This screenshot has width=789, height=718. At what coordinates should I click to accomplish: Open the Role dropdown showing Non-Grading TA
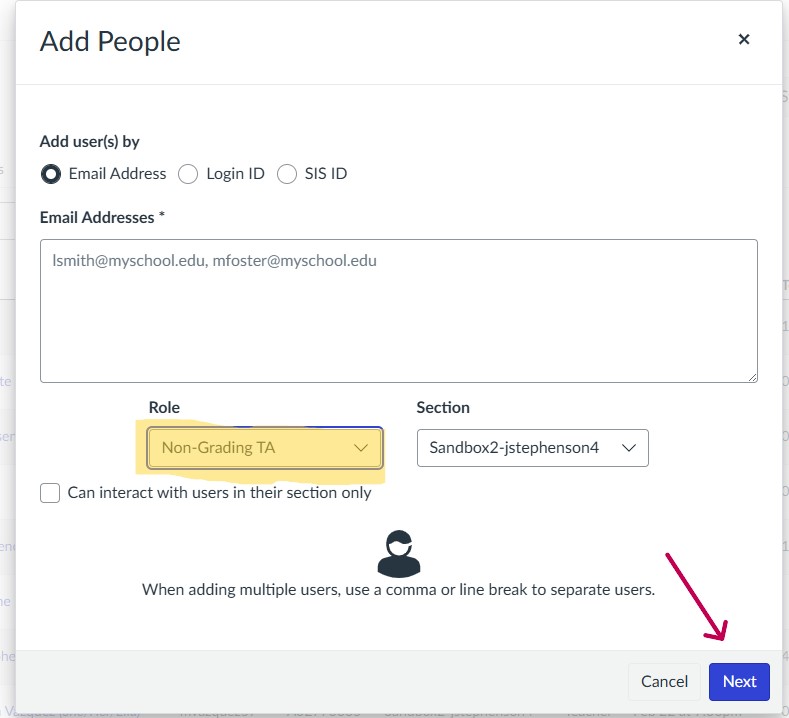coord(265,448)
